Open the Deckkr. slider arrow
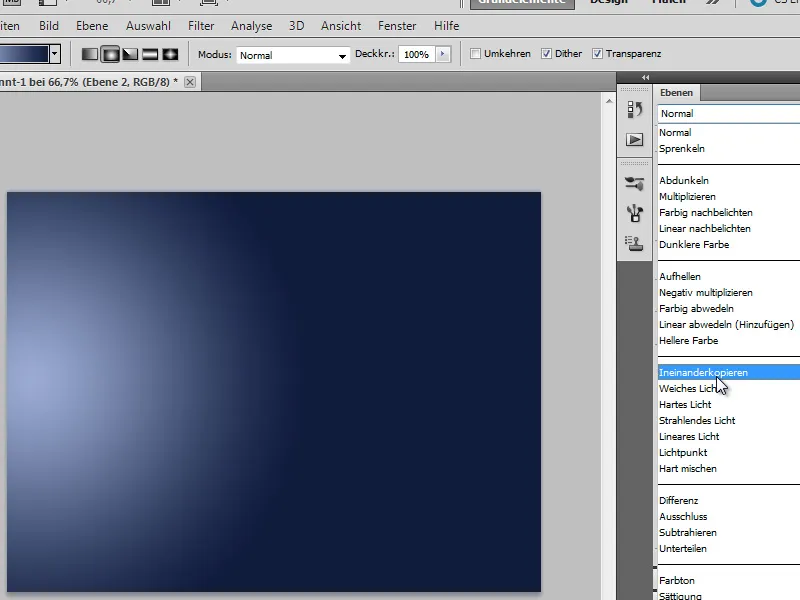This screenshot has height=600, width=800. click(443, 54)
